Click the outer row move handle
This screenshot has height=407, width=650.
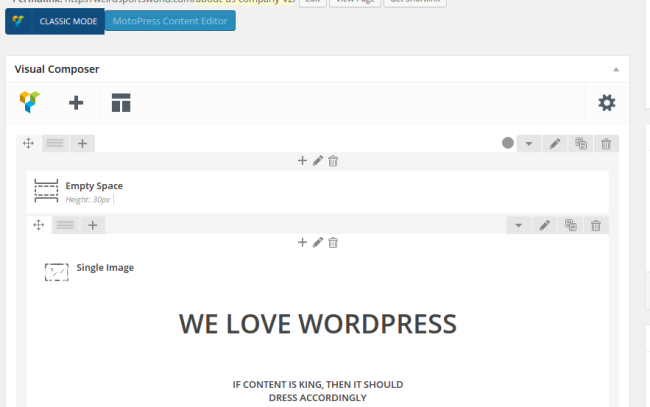28,143
